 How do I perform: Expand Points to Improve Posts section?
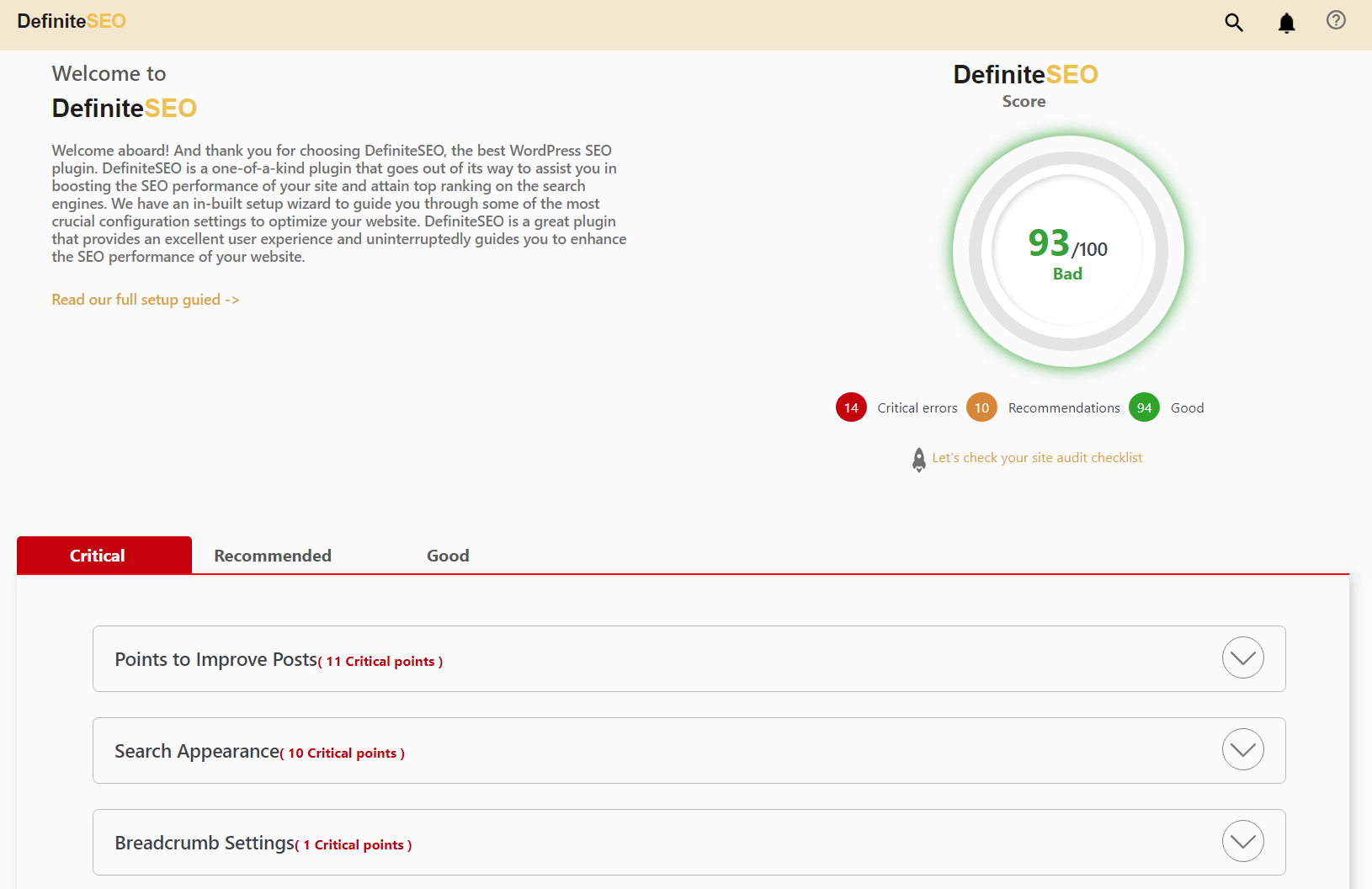(x=1243, y=657)
